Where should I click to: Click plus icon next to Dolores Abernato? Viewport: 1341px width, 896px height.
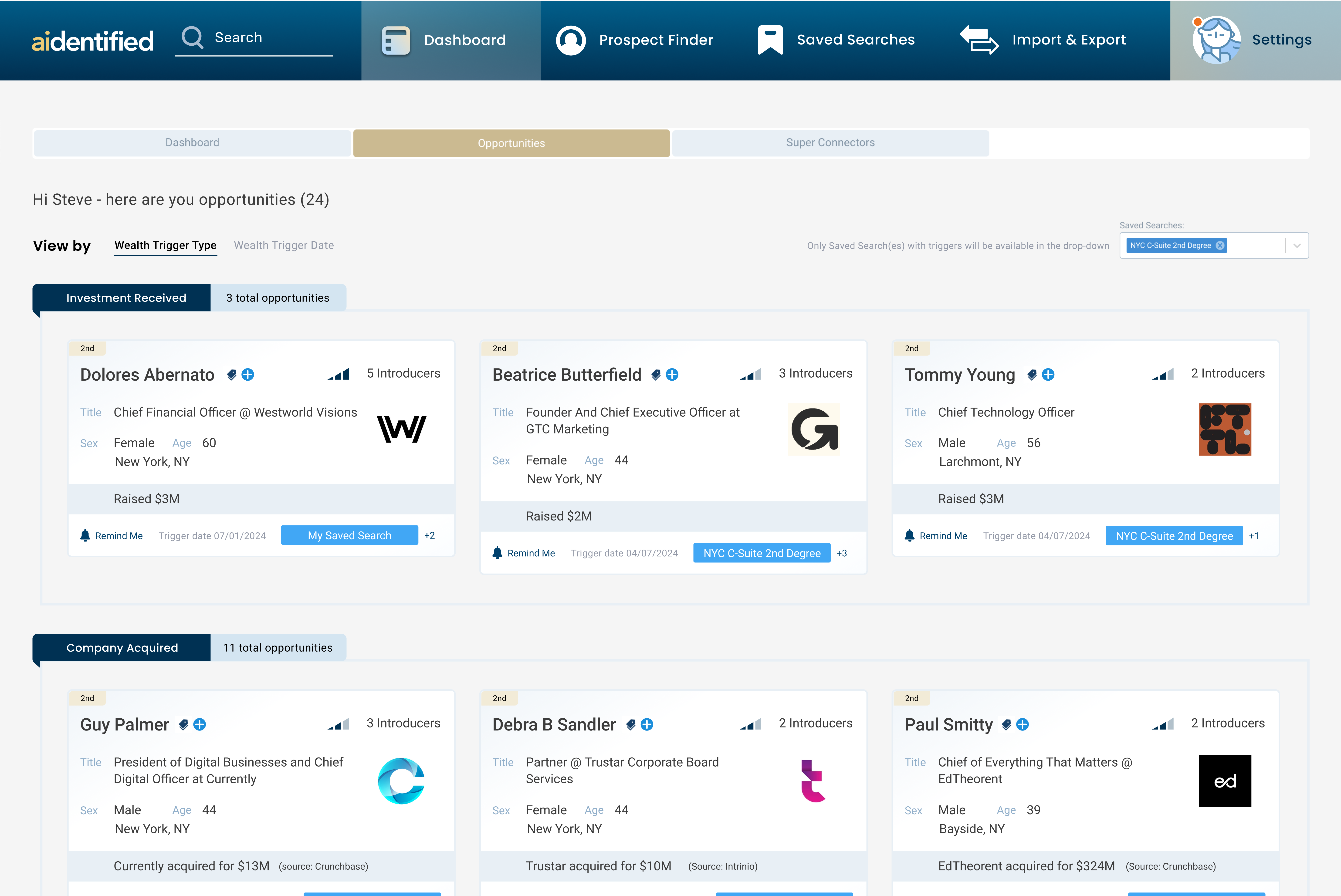[248, 375]
